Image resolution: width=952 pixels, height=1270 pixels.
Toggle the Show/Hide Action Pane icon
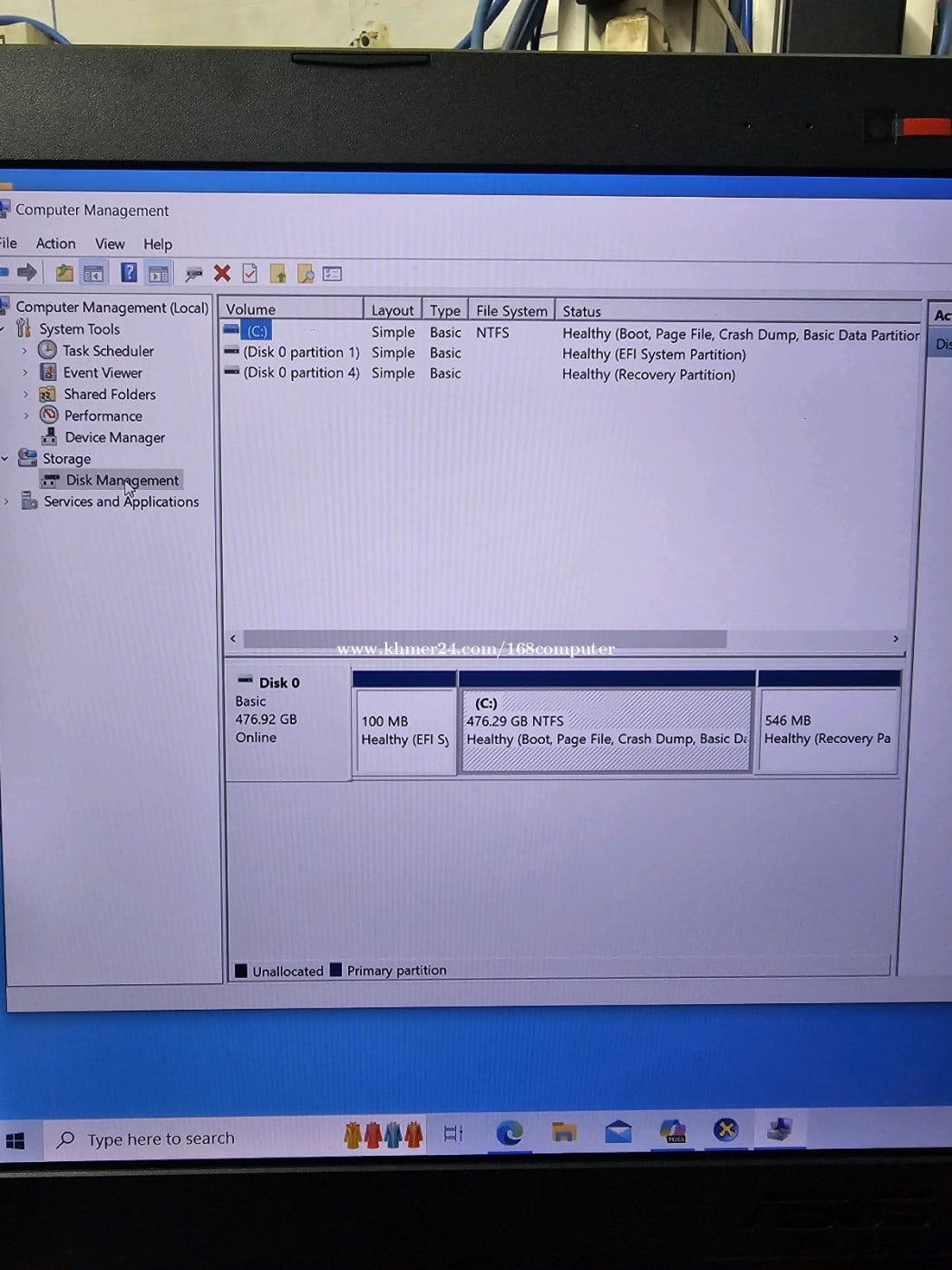159,273
